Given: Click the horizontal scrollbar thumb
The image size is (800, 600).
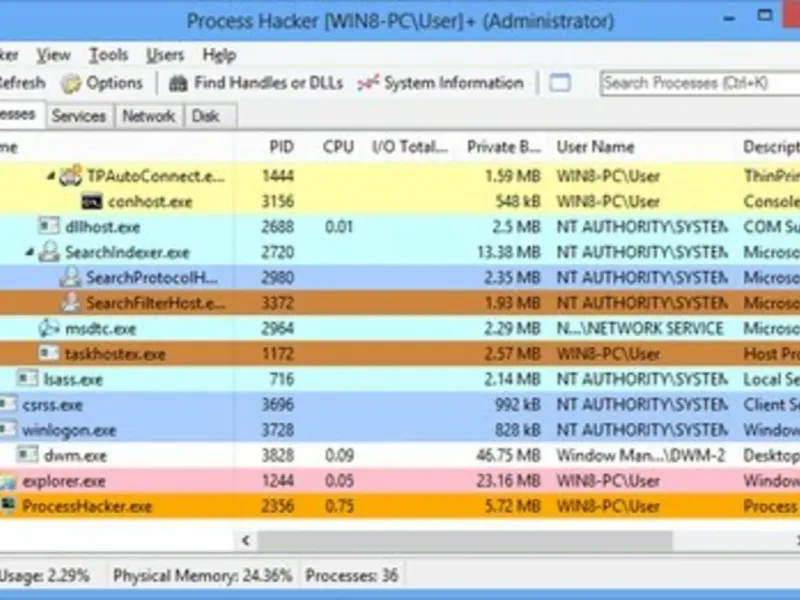Looking at the screenshot, I should point(465,540).
